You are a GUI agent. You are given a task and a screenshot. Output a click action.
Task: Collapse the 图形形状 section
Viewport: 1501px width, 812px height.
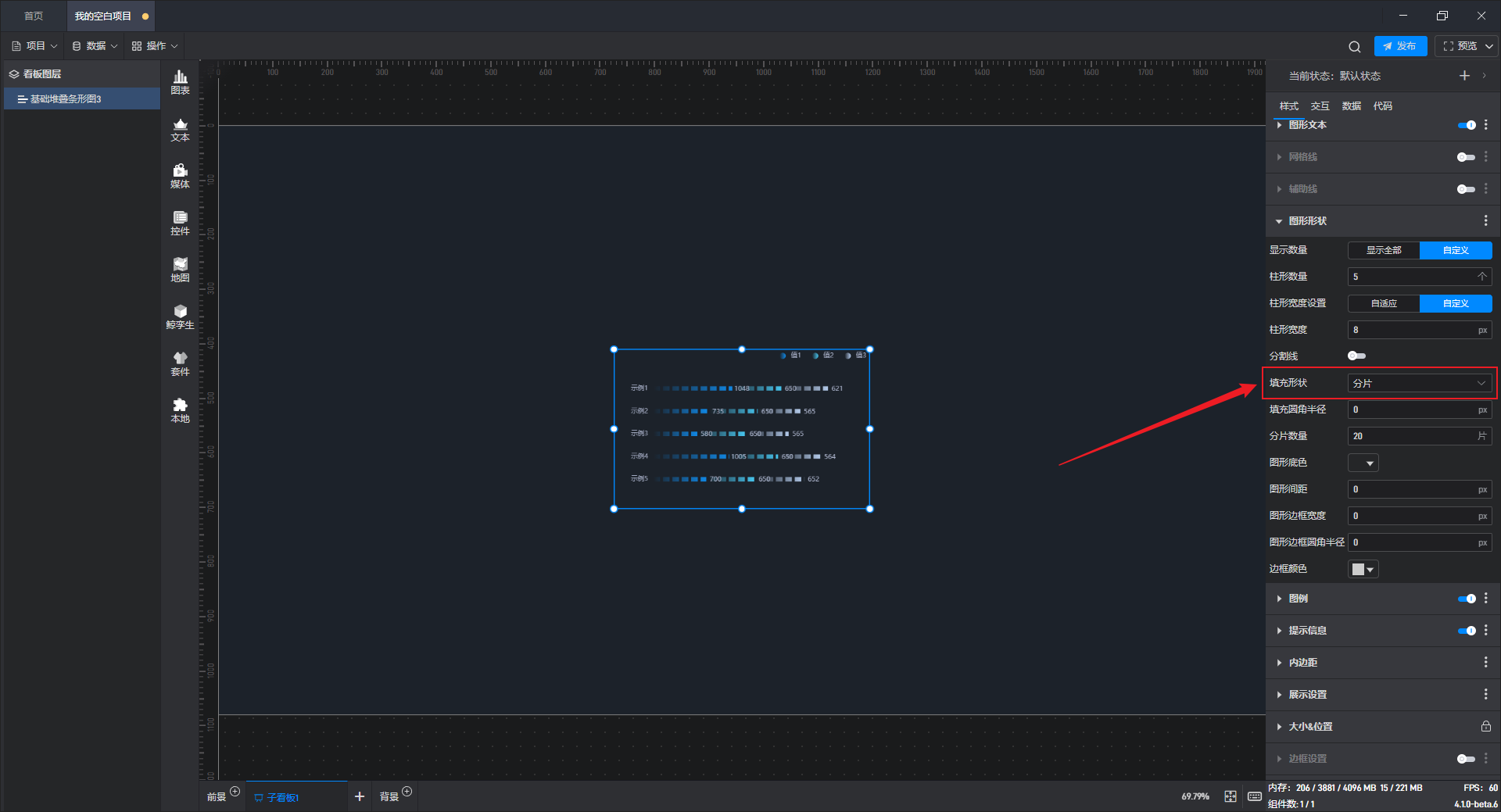click(1279, 221)
